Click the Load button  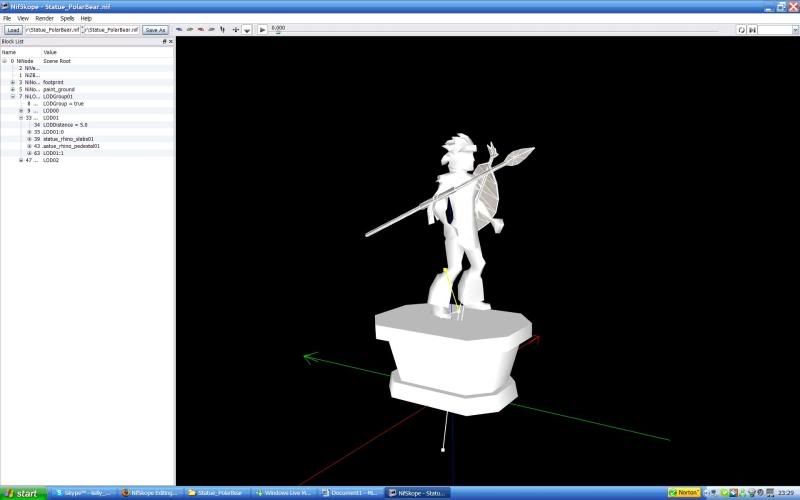click(x=12, y=30)
